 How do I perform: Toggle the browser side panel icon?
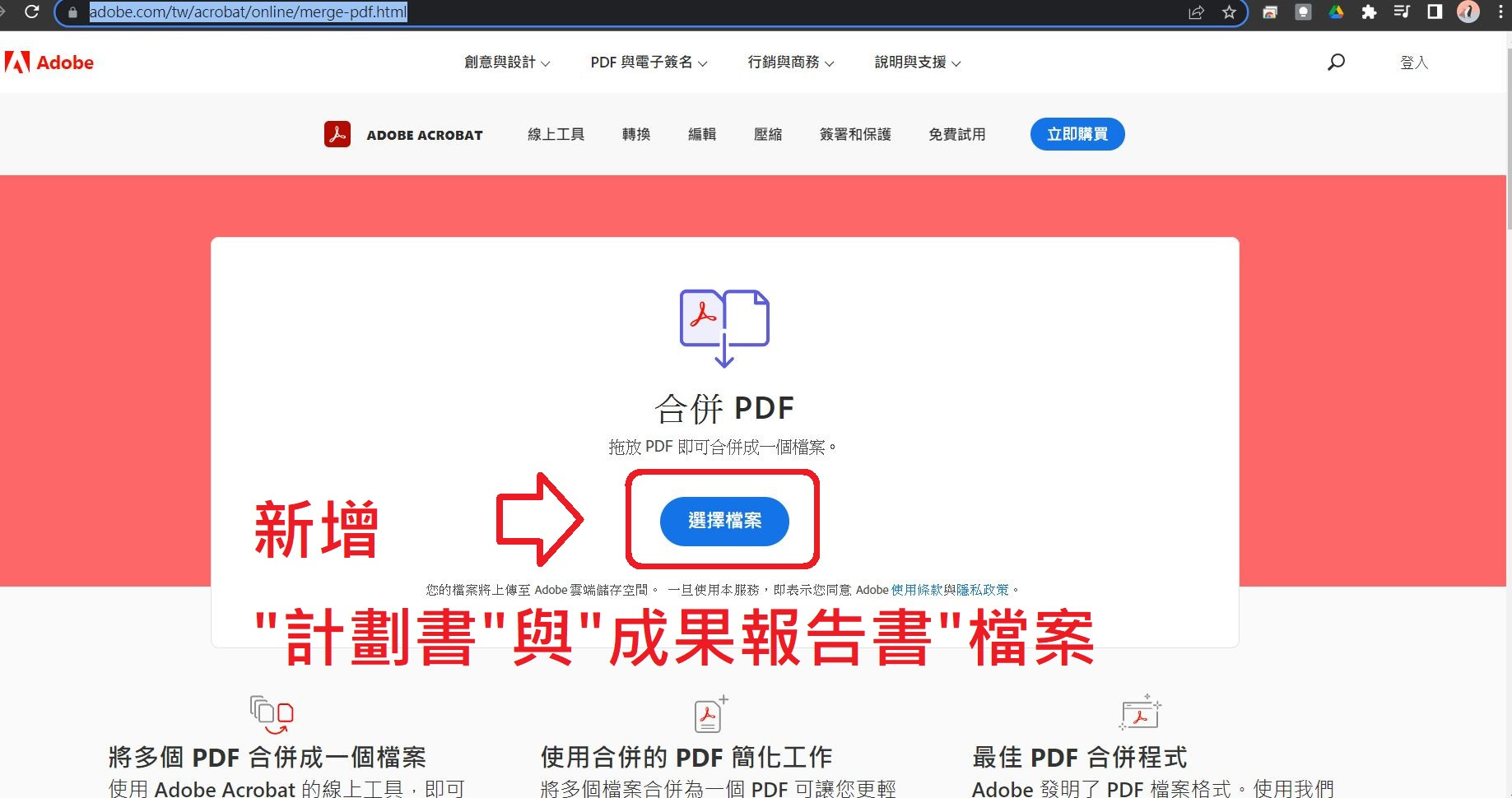coord(1435,12)
